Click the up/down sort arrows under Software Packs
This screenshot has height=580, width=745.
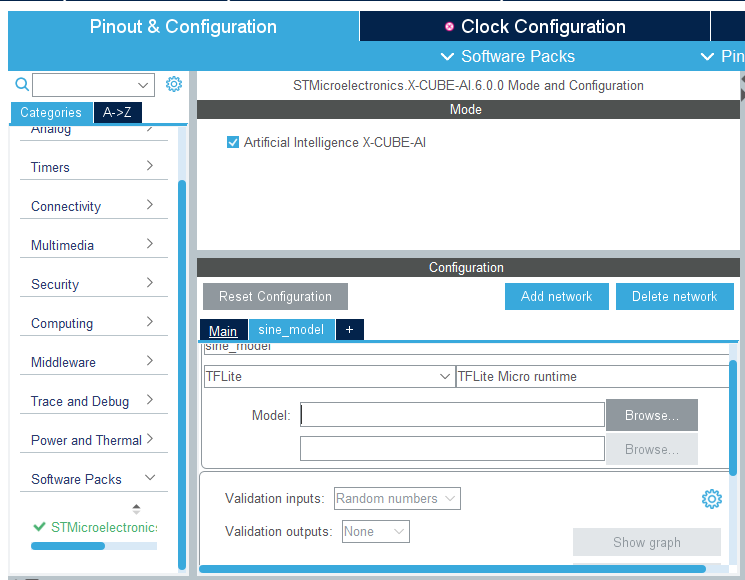136,509
